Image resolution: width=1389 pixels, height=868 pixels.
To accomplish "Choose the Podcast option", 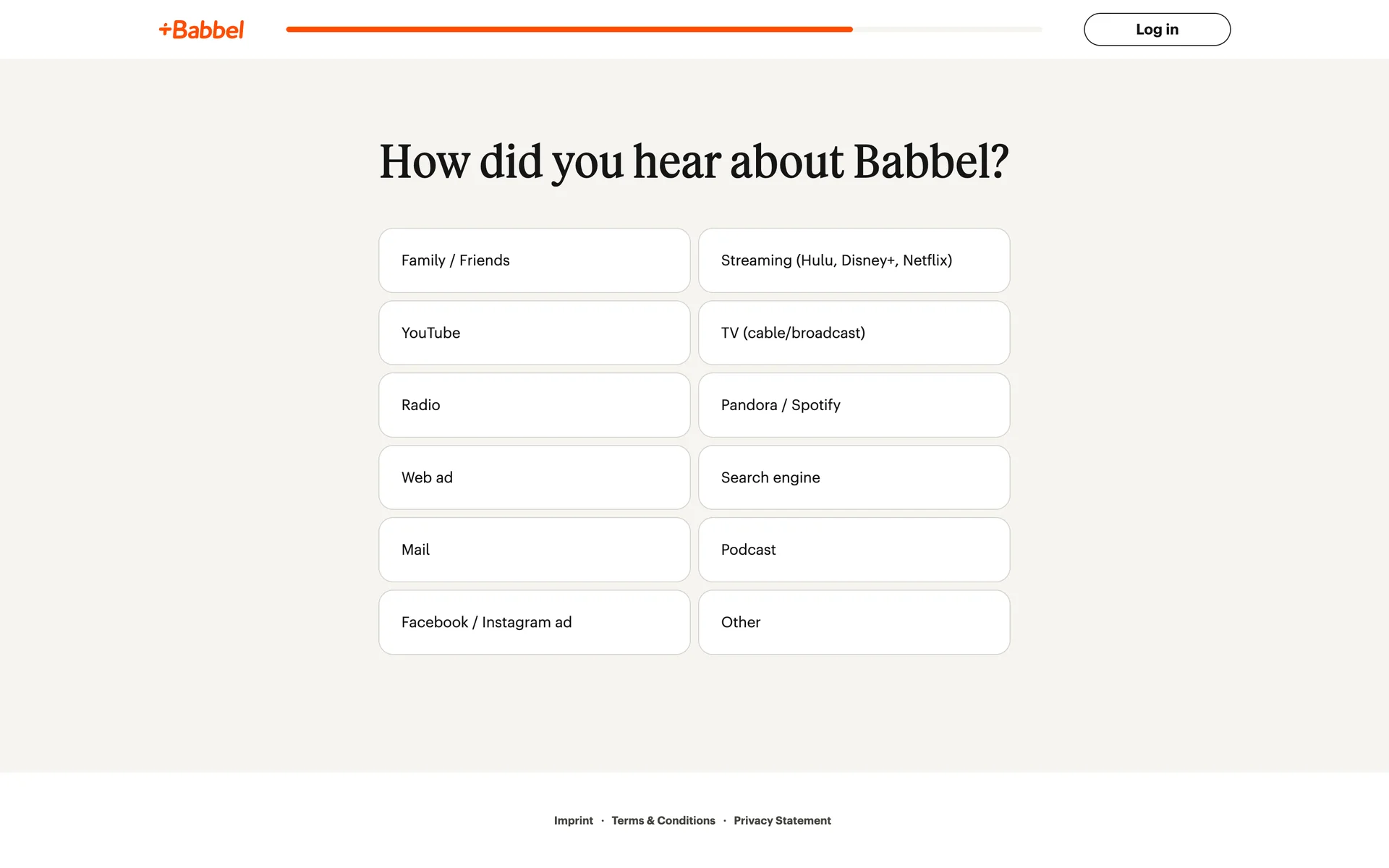I will tap(854, 550).
